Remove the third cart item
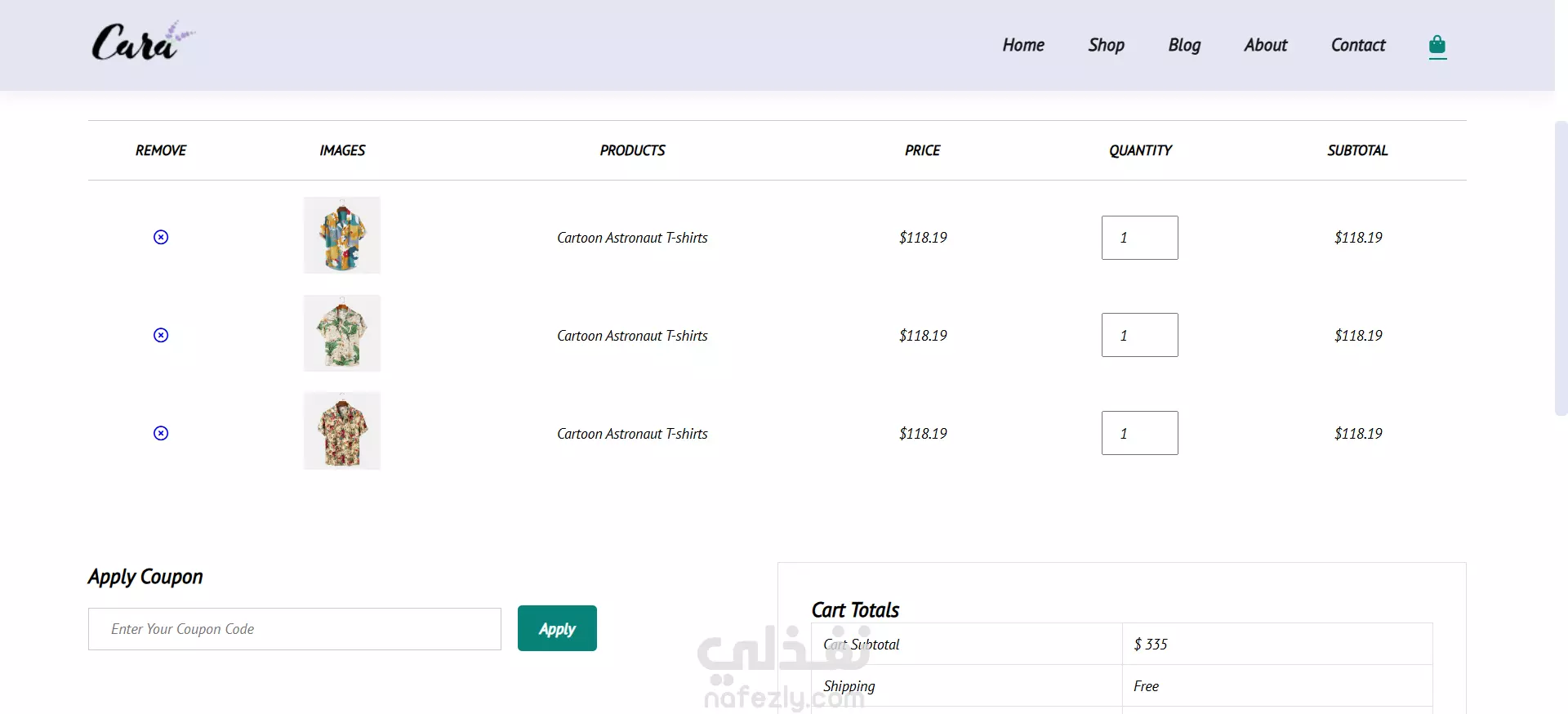The width and height of the screenshot is (1568, 714). tap(161, 433)
